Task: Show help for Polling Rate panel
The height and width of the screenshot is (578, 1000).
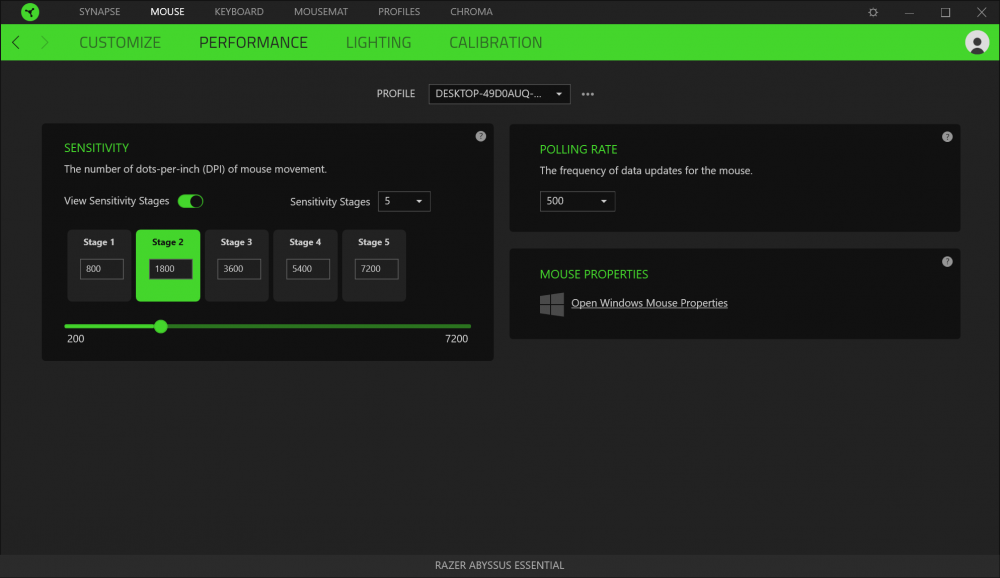Action: tap(947, 137)
